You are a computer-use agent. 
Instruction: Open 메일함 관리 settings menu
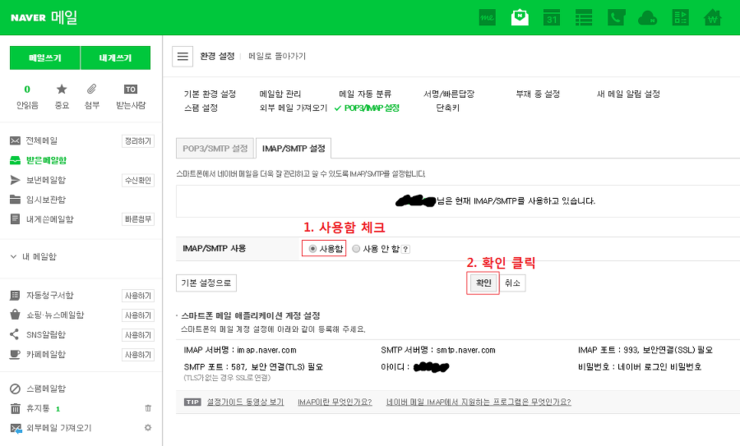point(280,94)
